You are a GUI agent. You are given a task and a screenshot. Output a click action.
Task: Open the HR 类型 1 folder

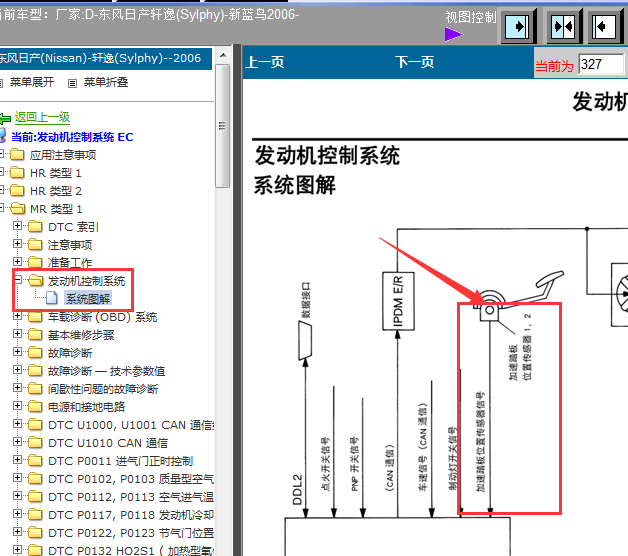coord(56,173)
